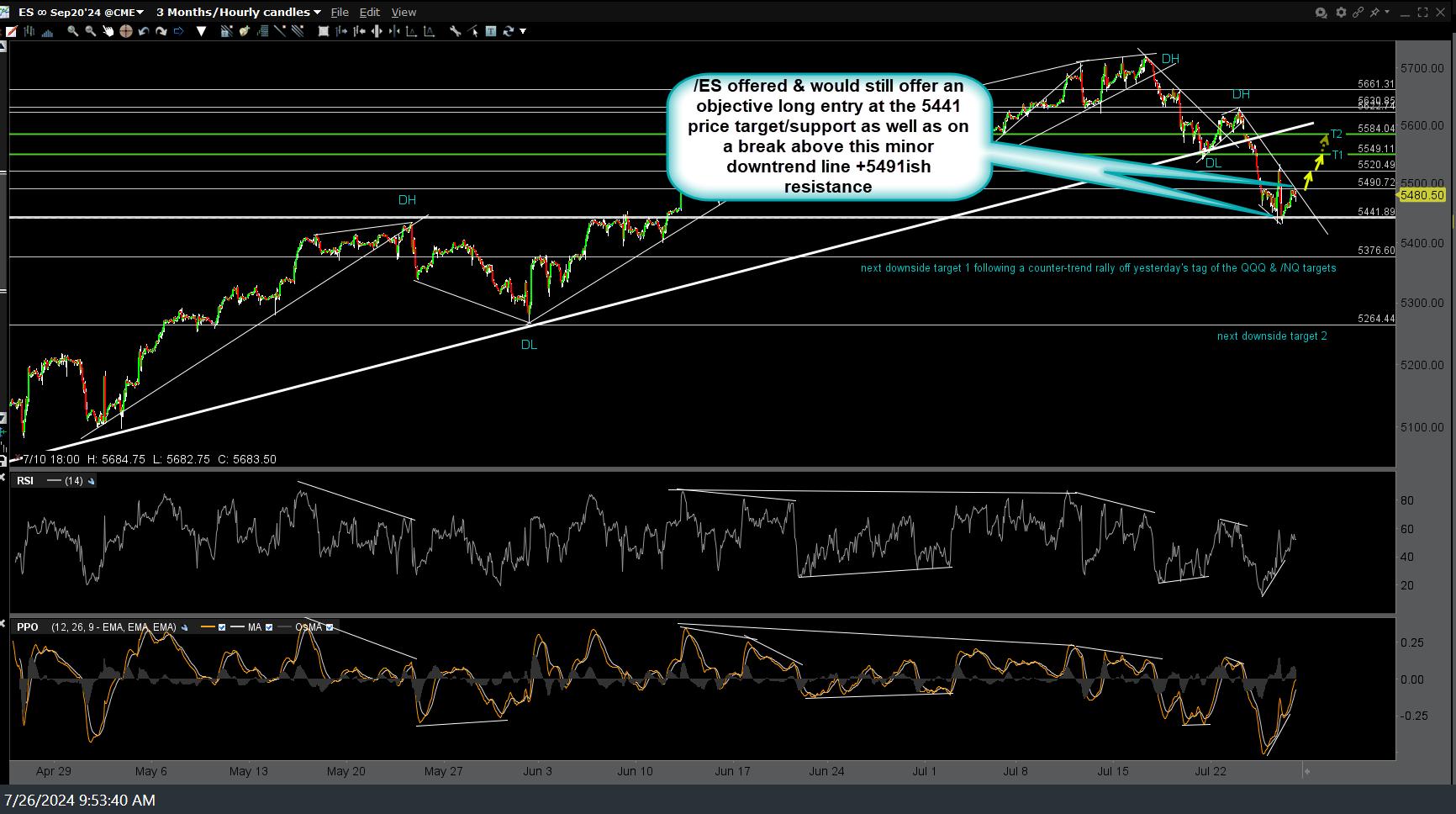Screen dimensions: 1456x814
Task: Click the 5480.50 current price tag
Action: click(1422, 195)
